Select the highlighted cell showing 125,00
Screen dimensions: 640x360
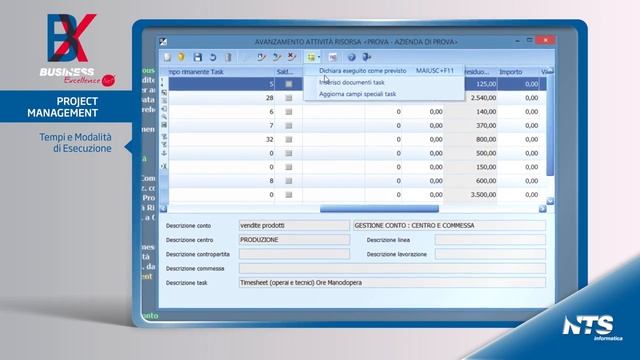tap(481, 84)
